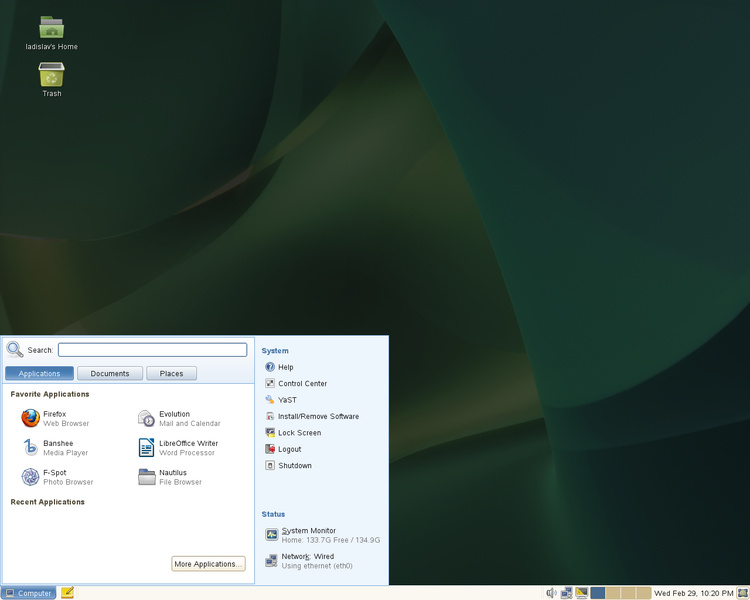The image size is (750, 600).
Task: Click the show desktop panel icon
Action: 743,593
